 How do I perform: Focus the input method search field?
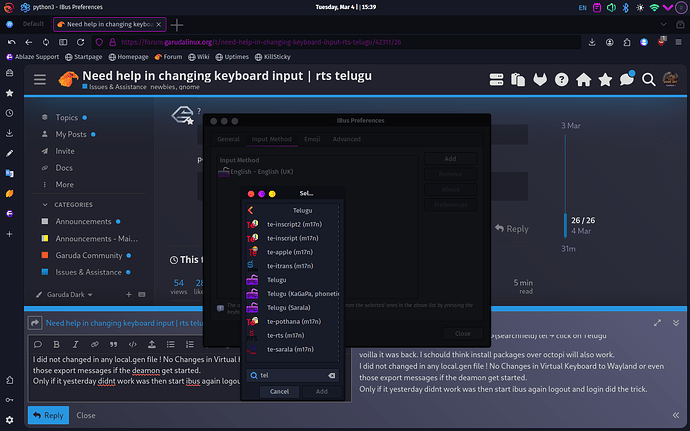tap(292, 375)
